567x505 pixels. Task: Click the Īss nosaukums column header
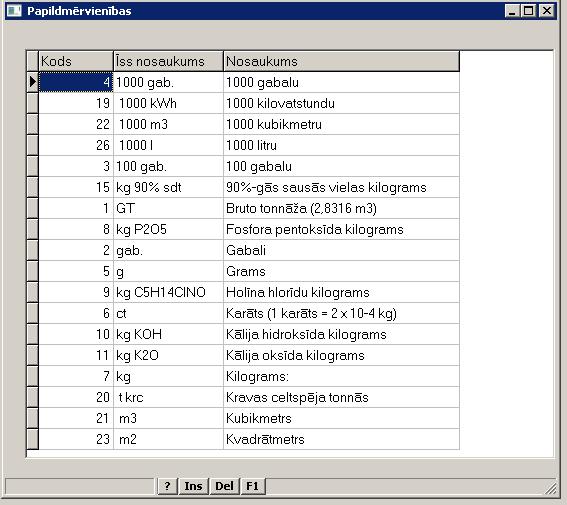(x=168, y=61)
